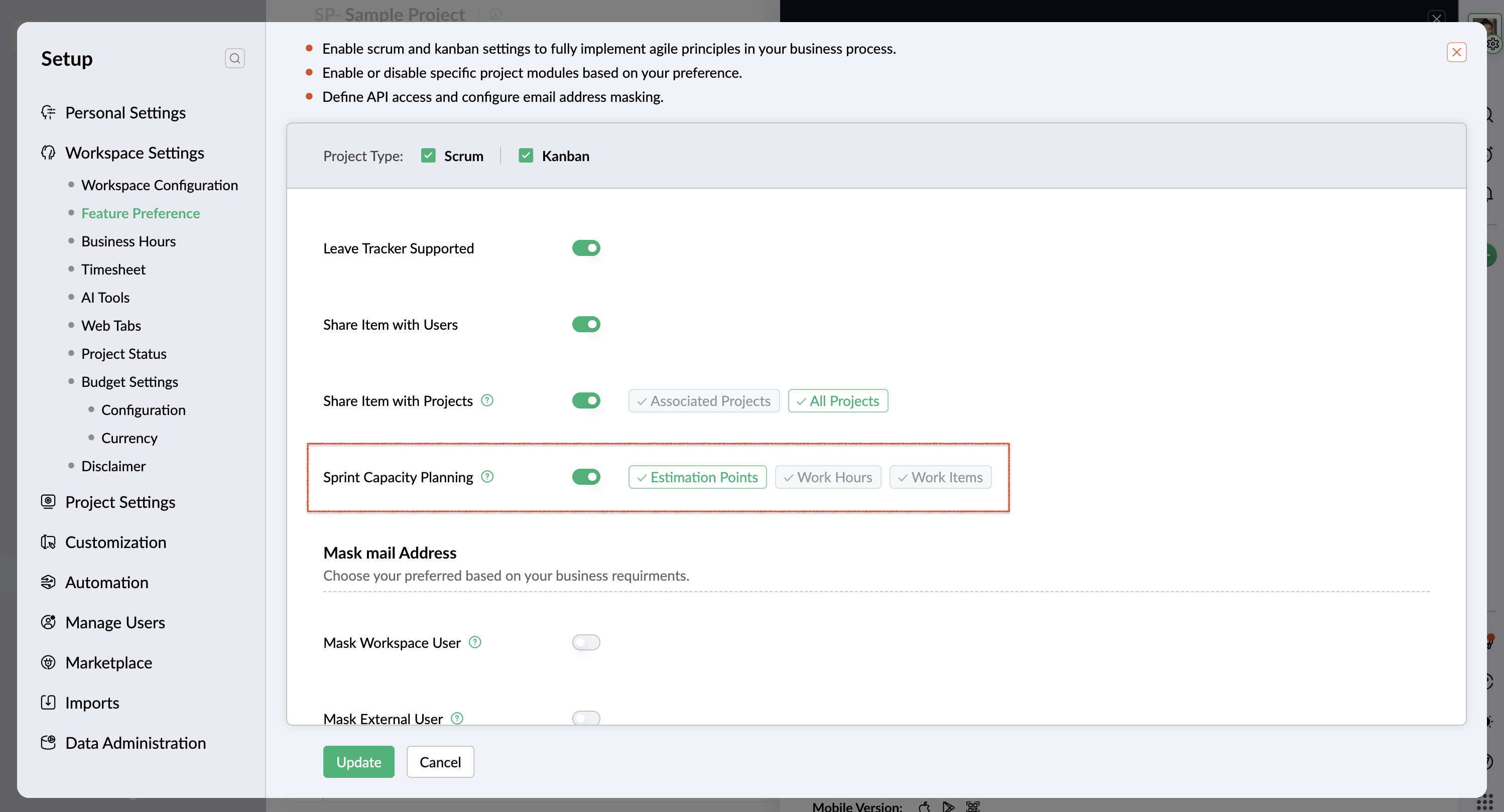Click the Data Administration icon
Image resolution: width=1504 pixels, height=812 pixels.
coord(49,743)
